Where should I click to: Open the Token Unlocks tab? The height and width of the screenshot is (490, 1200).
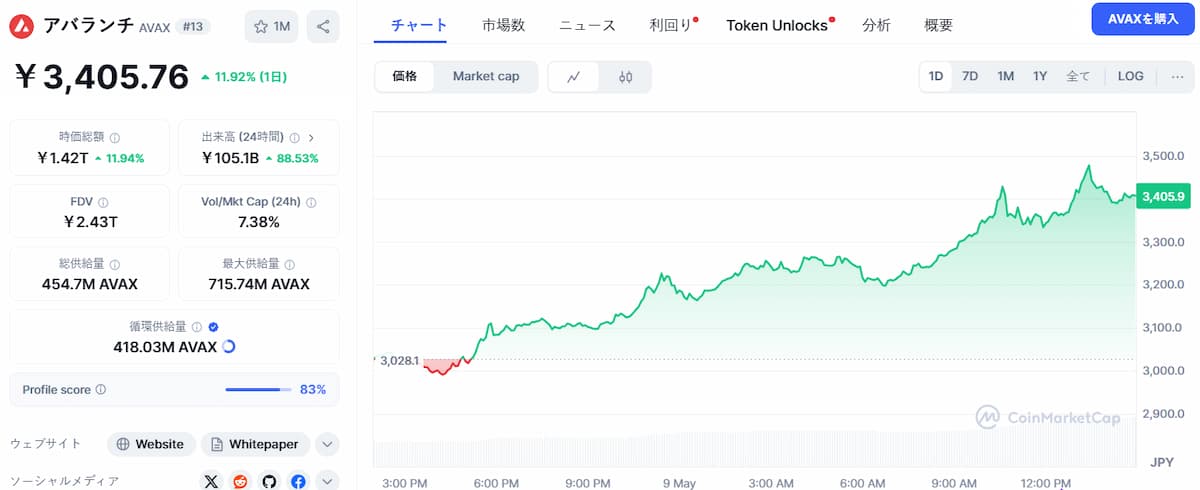777,25
